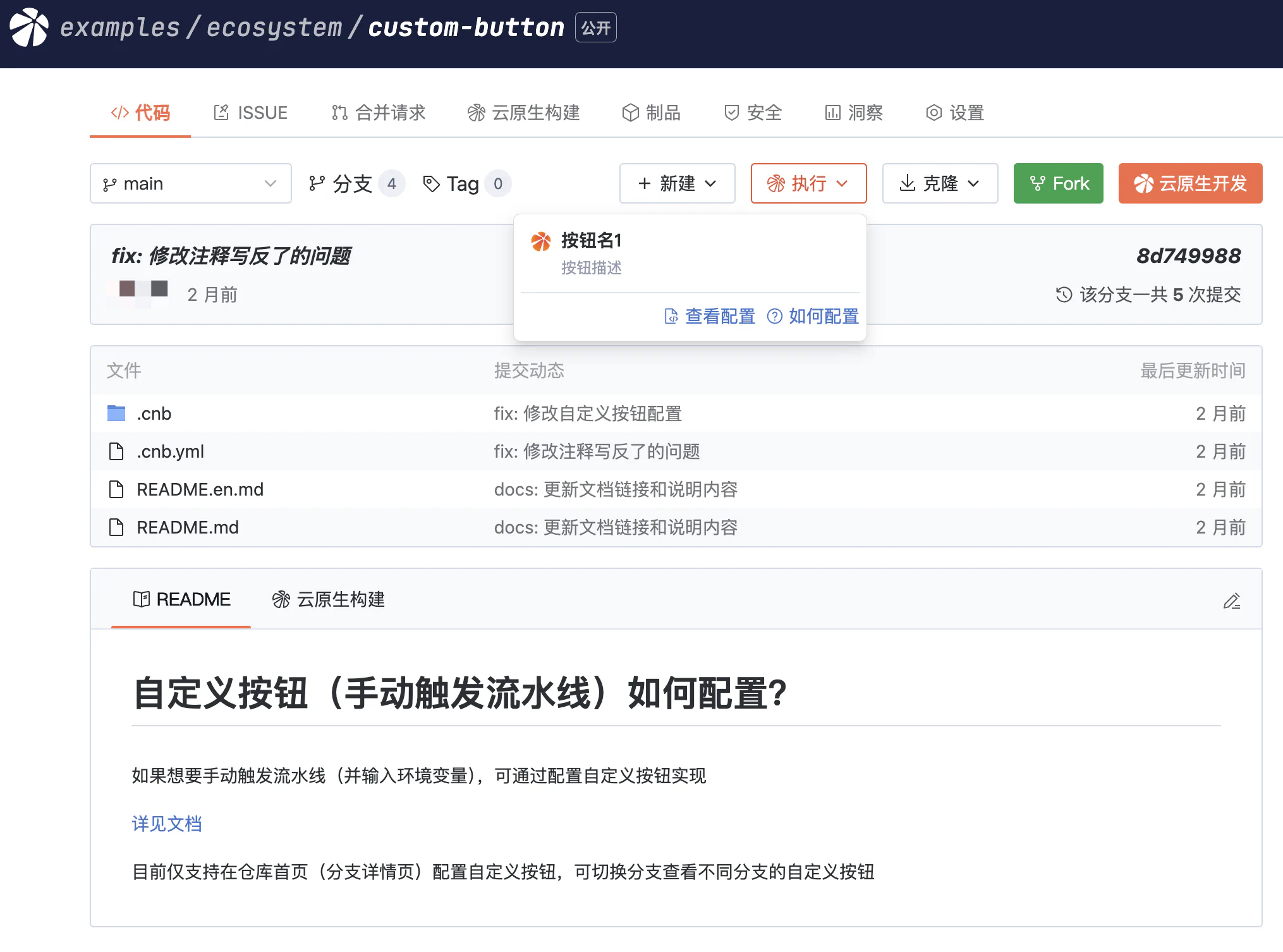Screen dimensions: 1283x952
Task: Expand the 克隆 clone dropdown
Action: [x=940, y=184]
